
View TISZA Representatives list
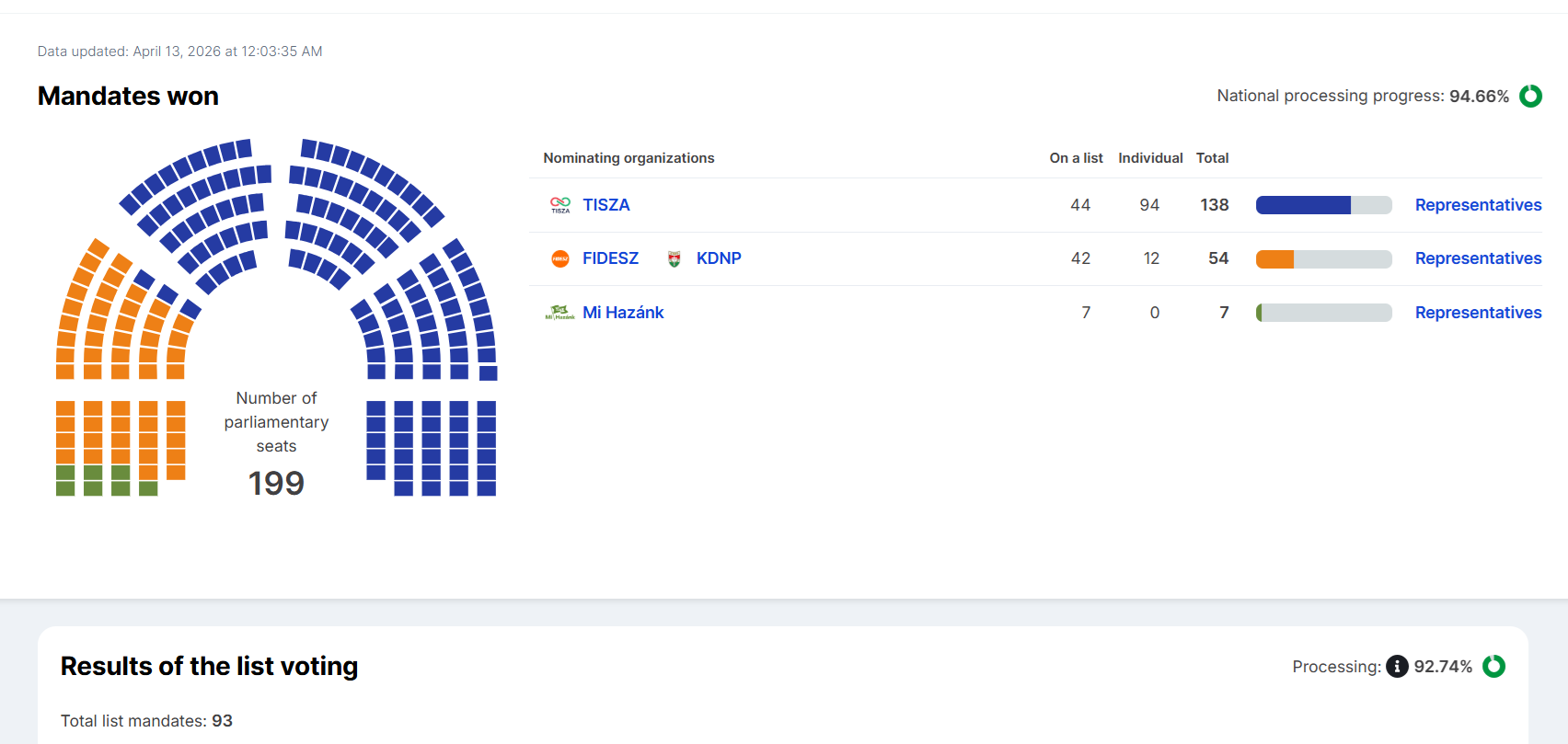click(1478, 205)
